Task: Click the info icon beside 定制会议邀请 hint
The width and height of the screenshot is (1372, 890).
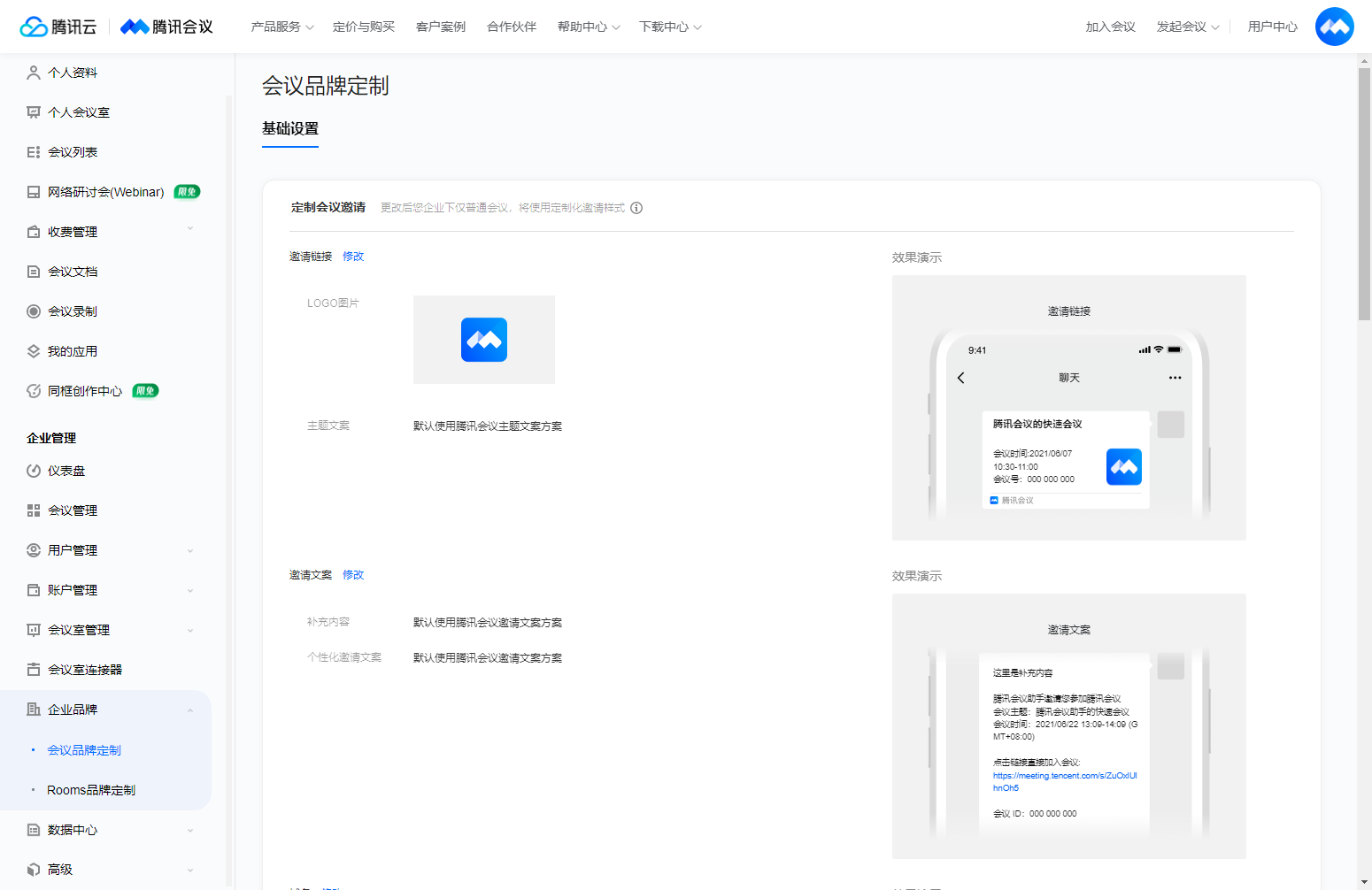Action: [x=636, y=208]
